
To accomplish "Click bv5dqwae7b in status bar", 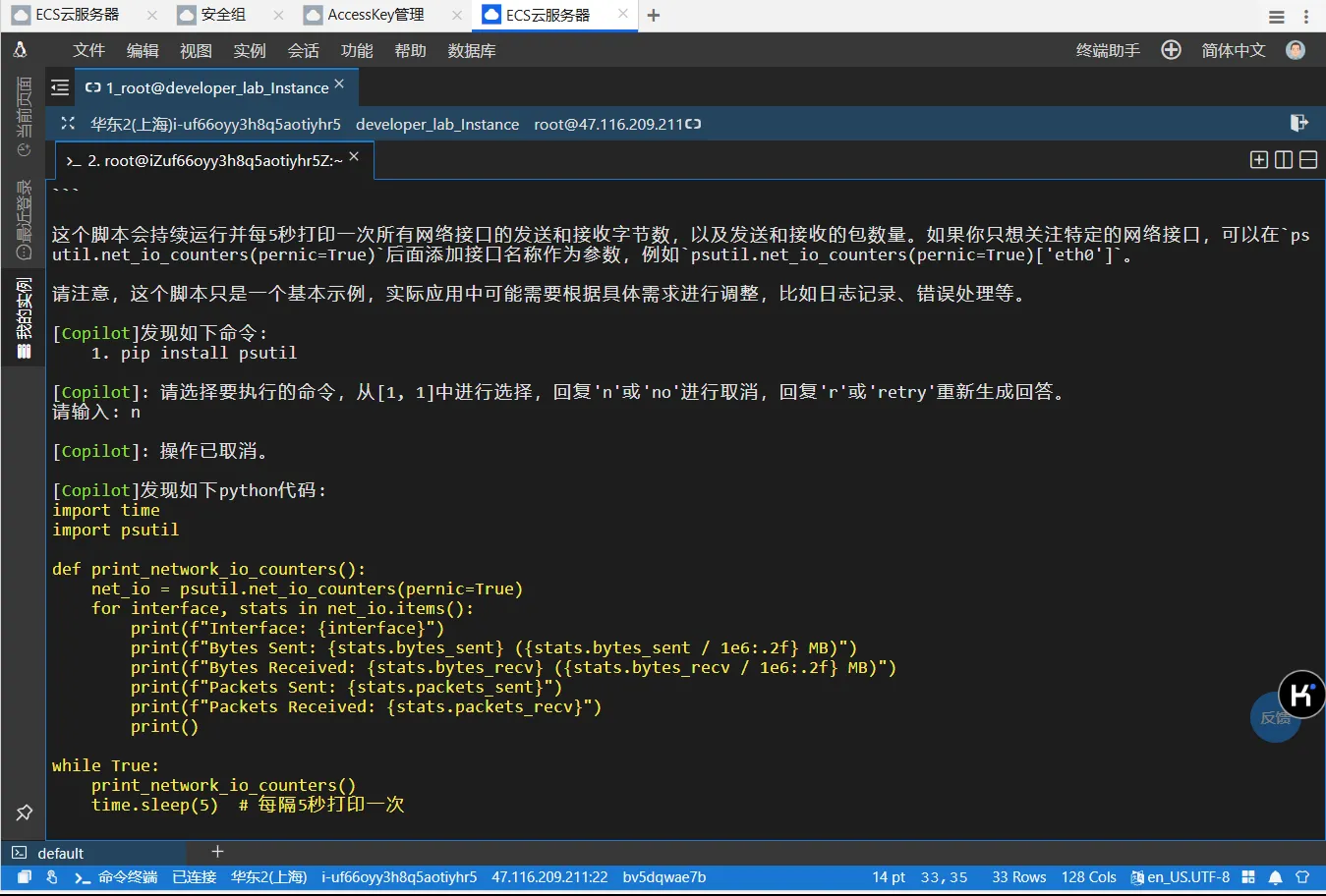I will tap(664, 877).
